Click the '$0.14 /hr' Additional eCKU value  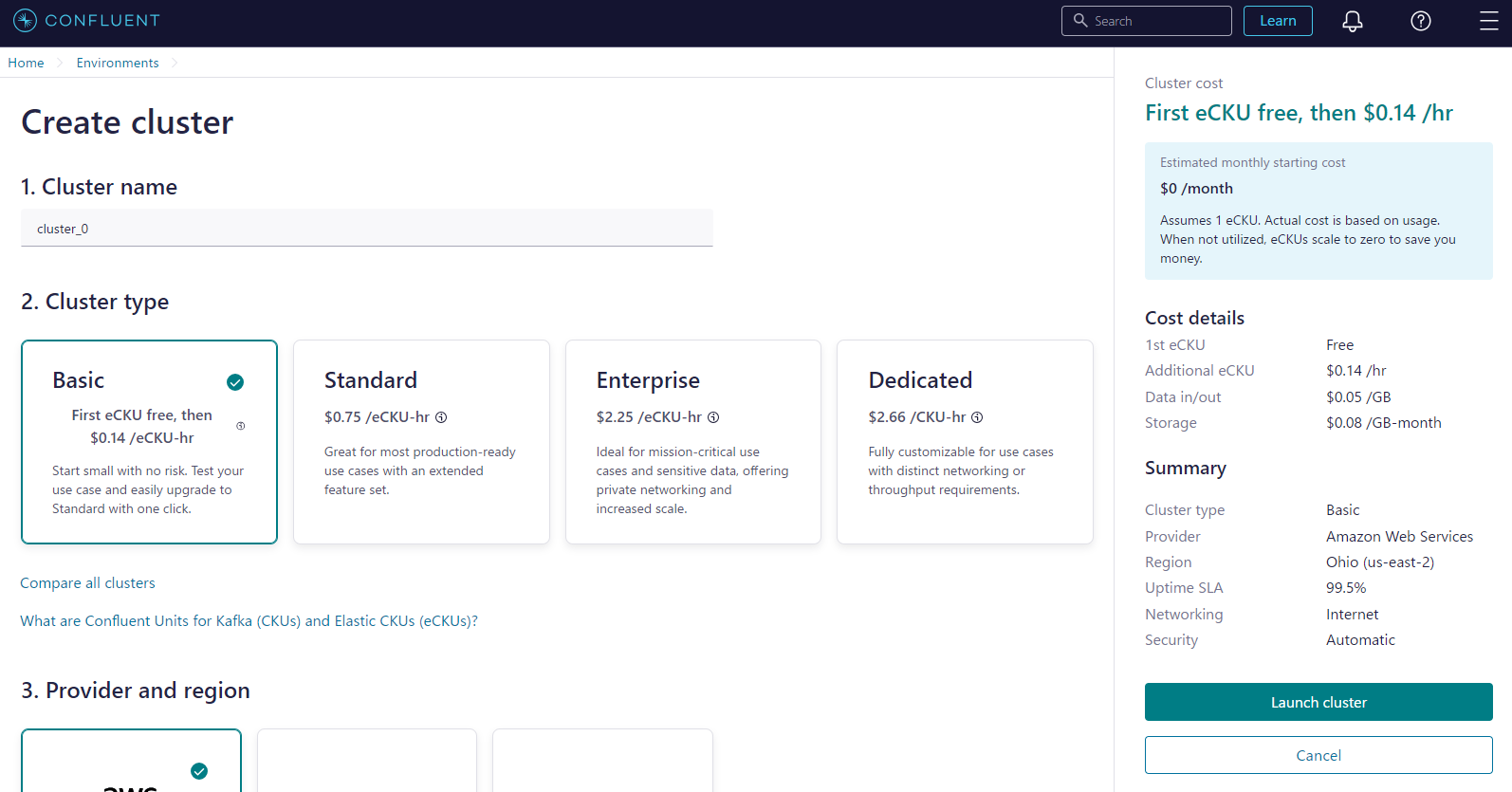coord(1356,371)
